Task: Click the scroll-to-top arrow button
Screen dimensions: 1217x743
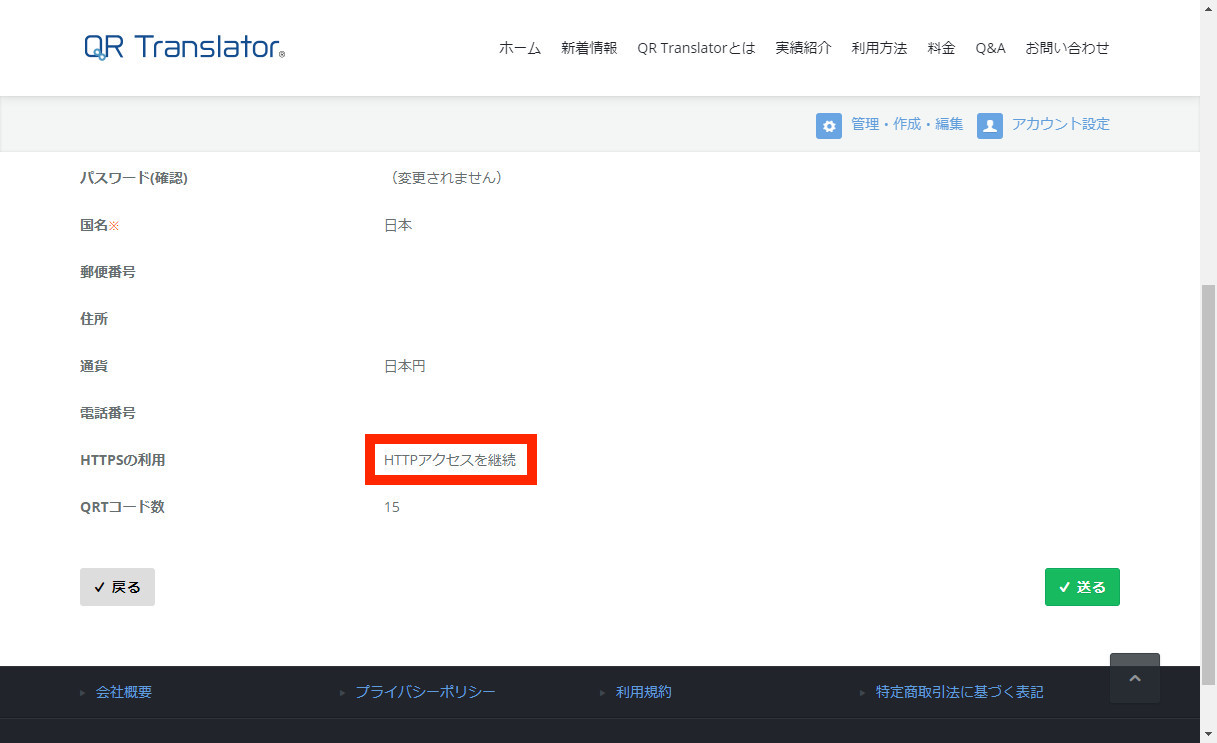Action: (x=1134, y=678)
